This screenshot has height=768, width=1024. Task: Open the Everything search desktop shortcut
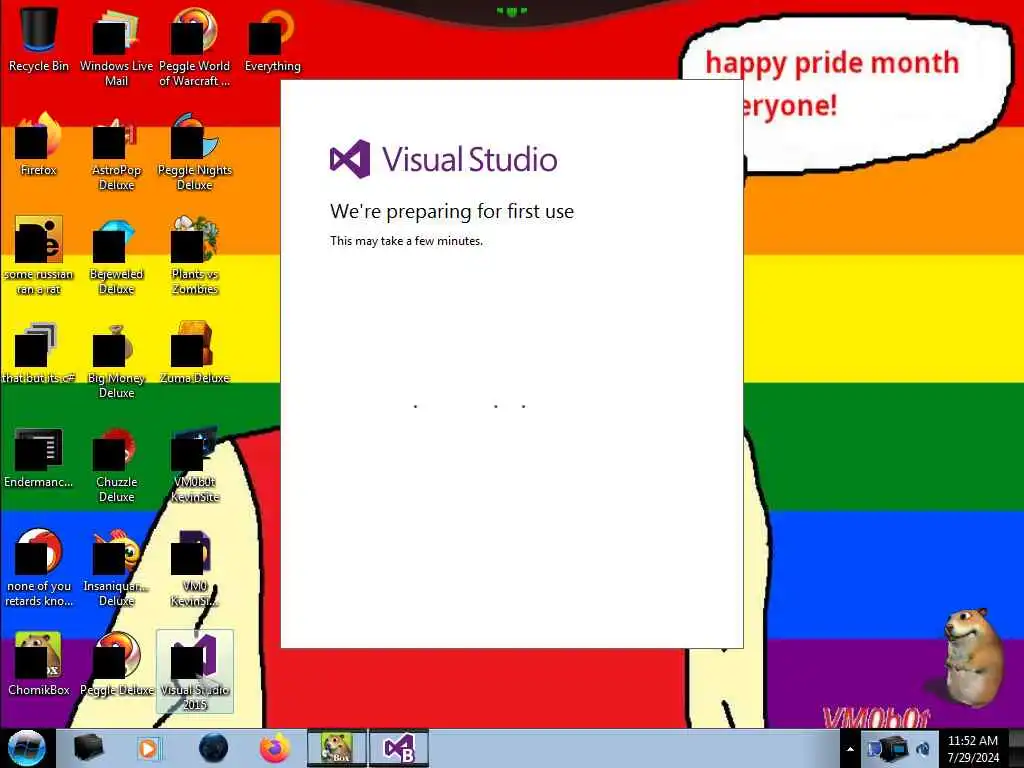pyautogui.click(x=272, y=40)
